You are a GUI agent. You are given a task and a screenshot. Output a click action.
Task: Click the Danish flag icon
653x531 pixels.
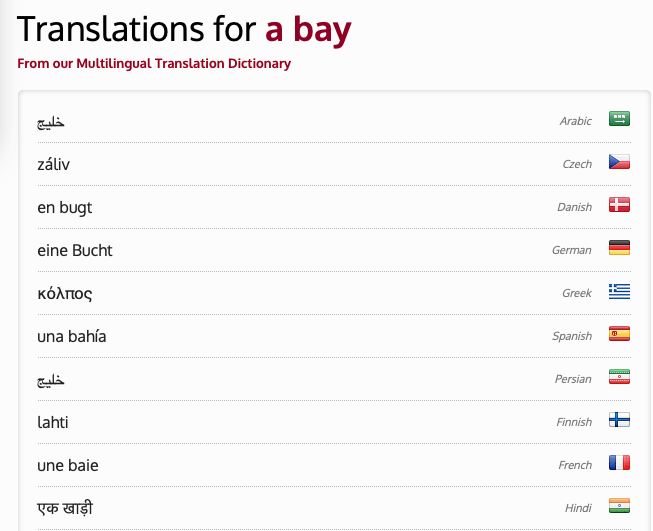(x=619, y=205)
